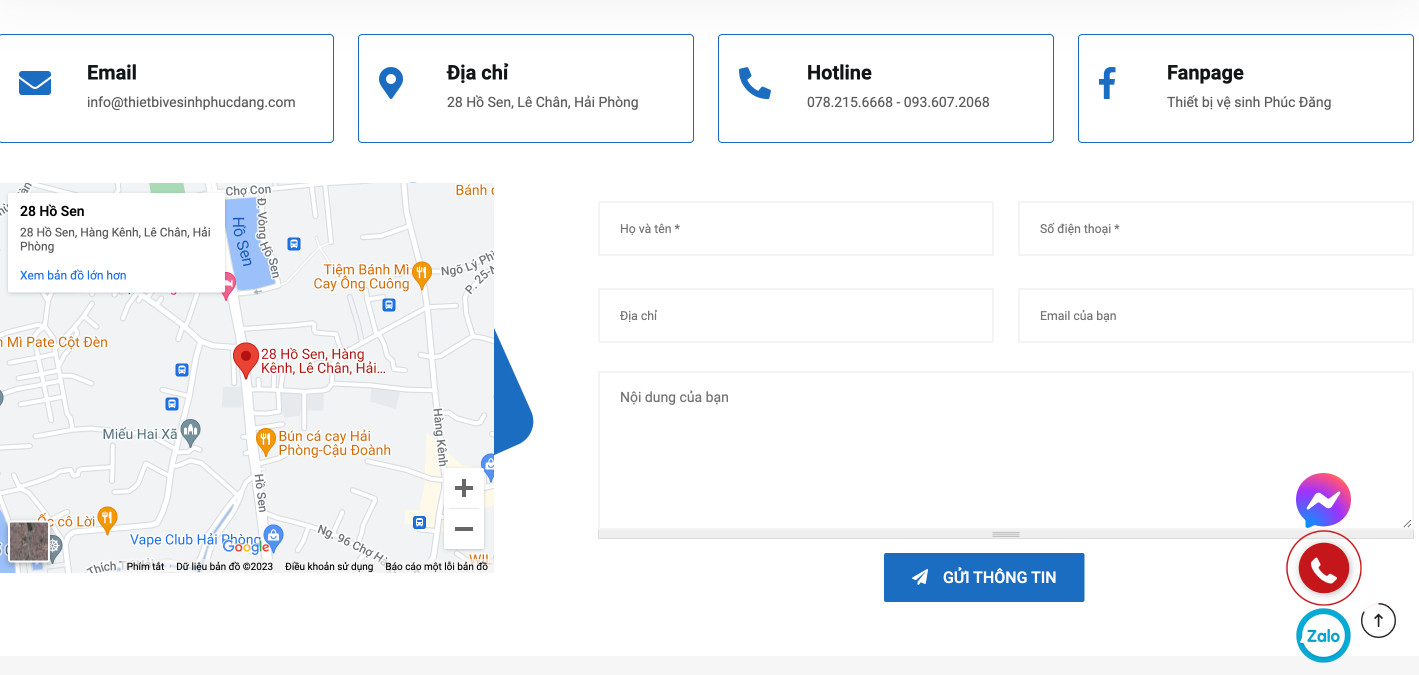The width and height of the screenshot is (1419, 675).
Task: Click the Họ và tên input field
Action: [x=795, y=228]
